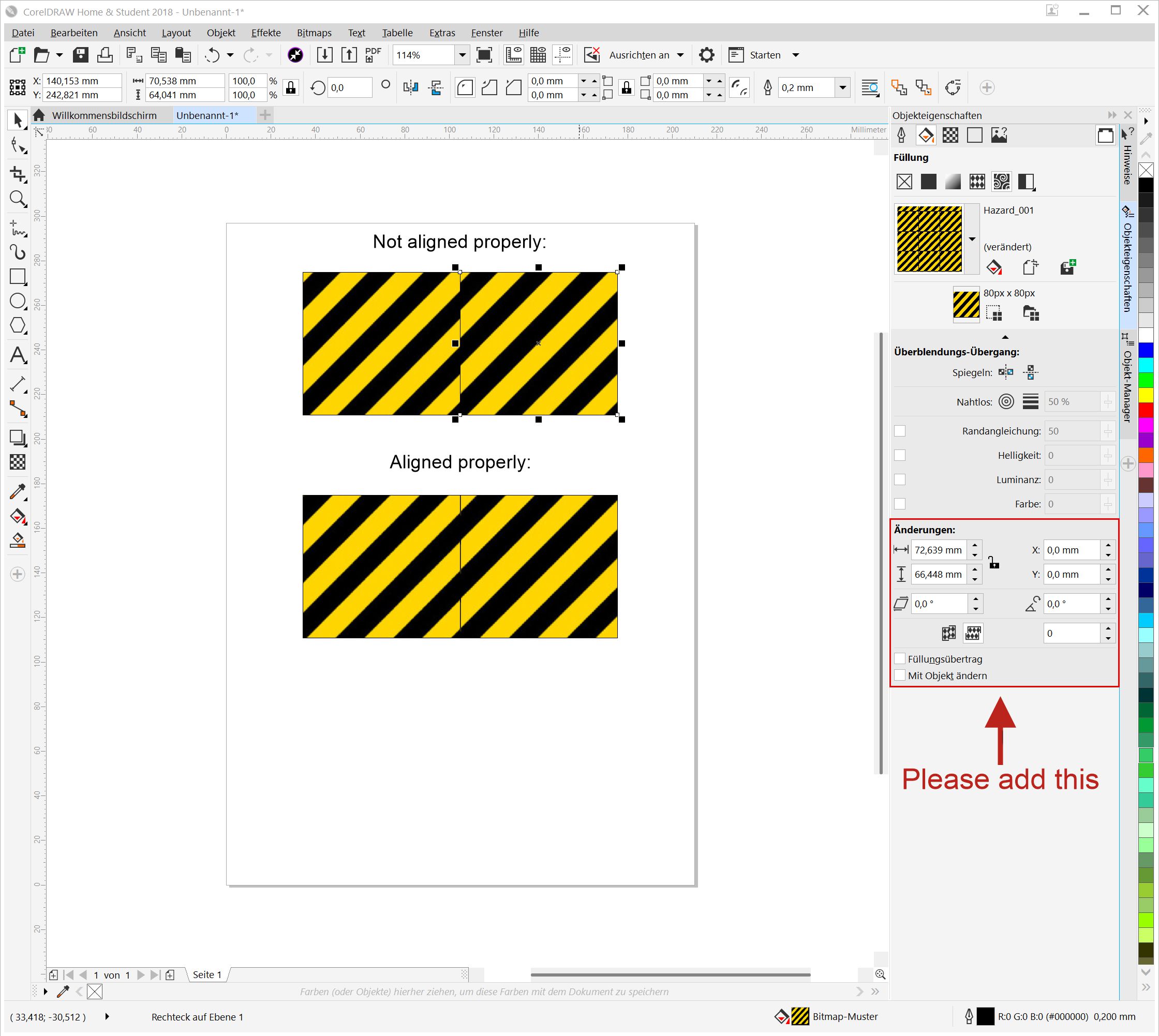Click the blue palette swatch
This screenshot has height=1036, width=1159.
(x=1147, y=350)
